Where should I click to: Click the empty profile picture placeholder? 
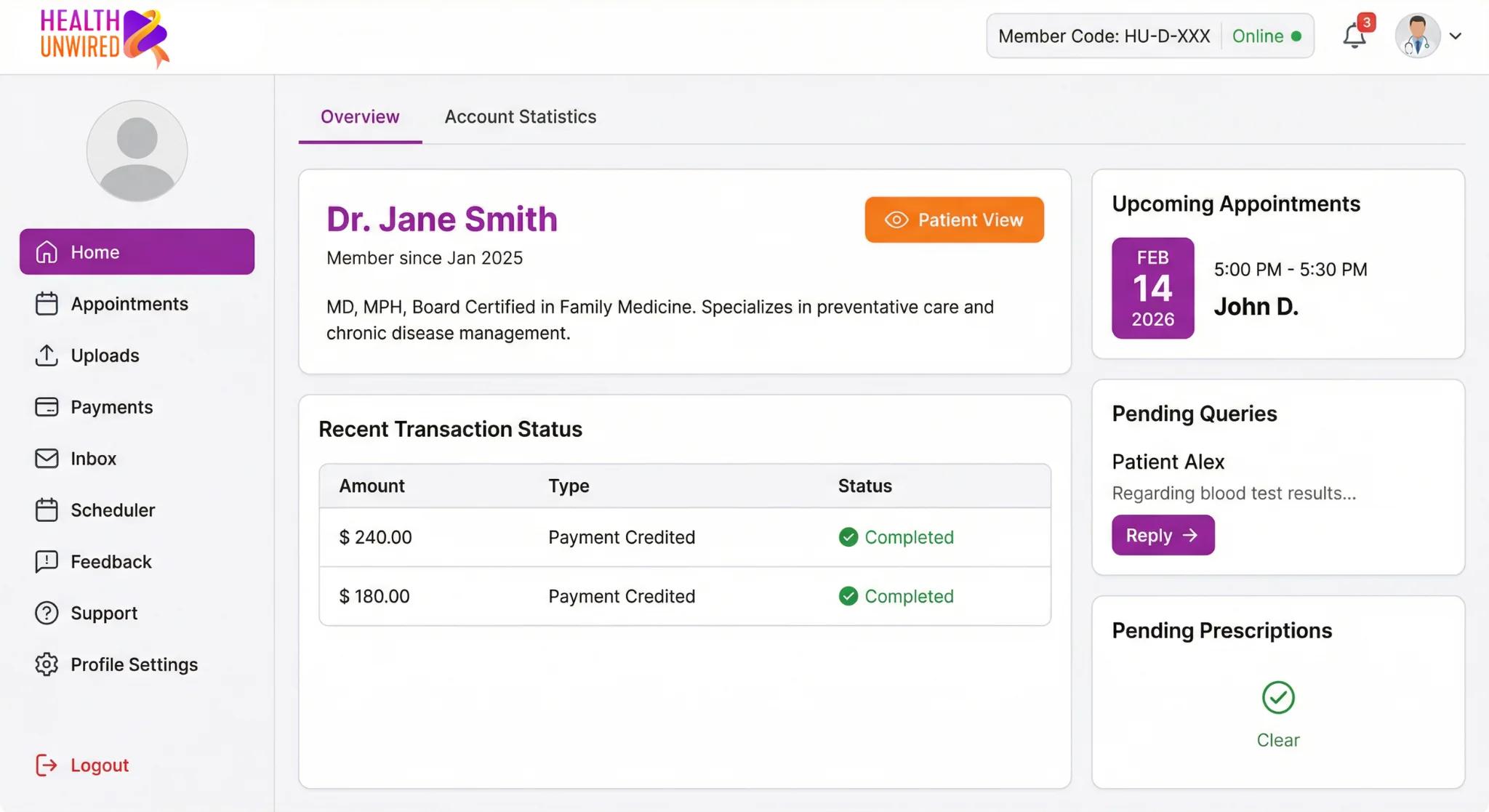pyautogui.click(x=137, y=150)
